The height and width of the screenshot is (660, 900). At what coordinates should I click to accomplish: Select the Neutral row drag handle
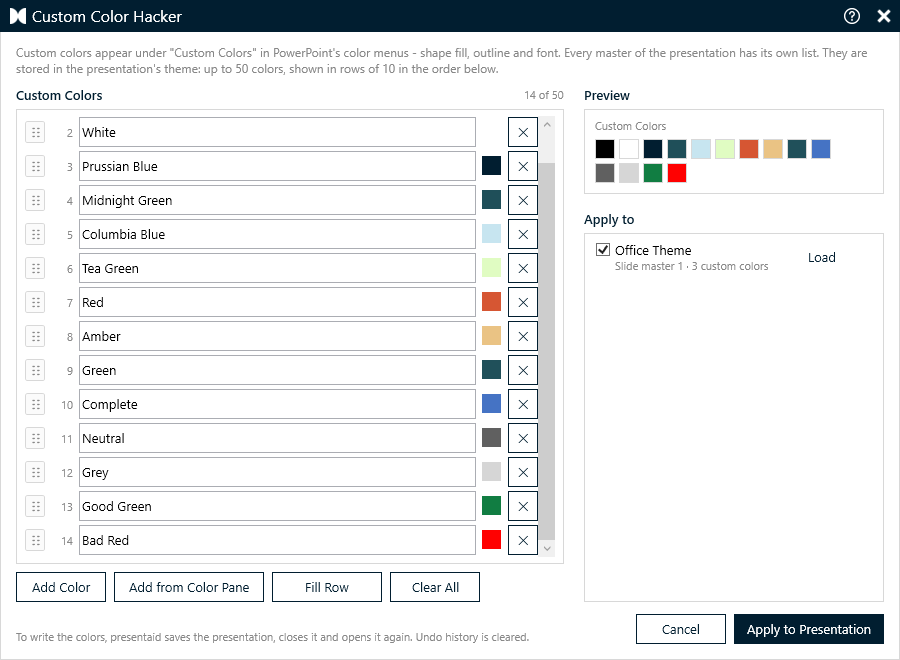pos(36,438)
